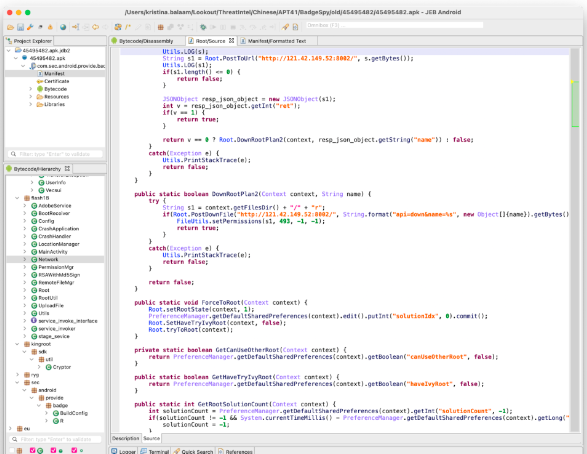Open the References tab
This screenshot has width=587, height=454.
pos(235,451)
